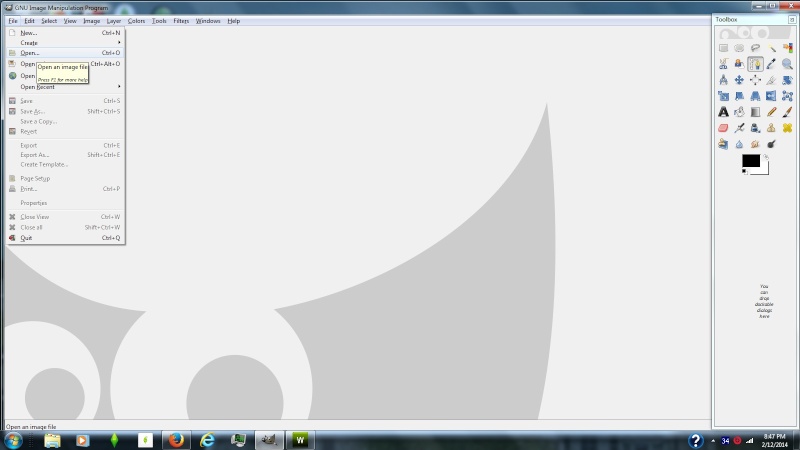This screenshot has height=450, width=800.
Task: Select the Dodge/Burn tool
Action: [771, 144]
